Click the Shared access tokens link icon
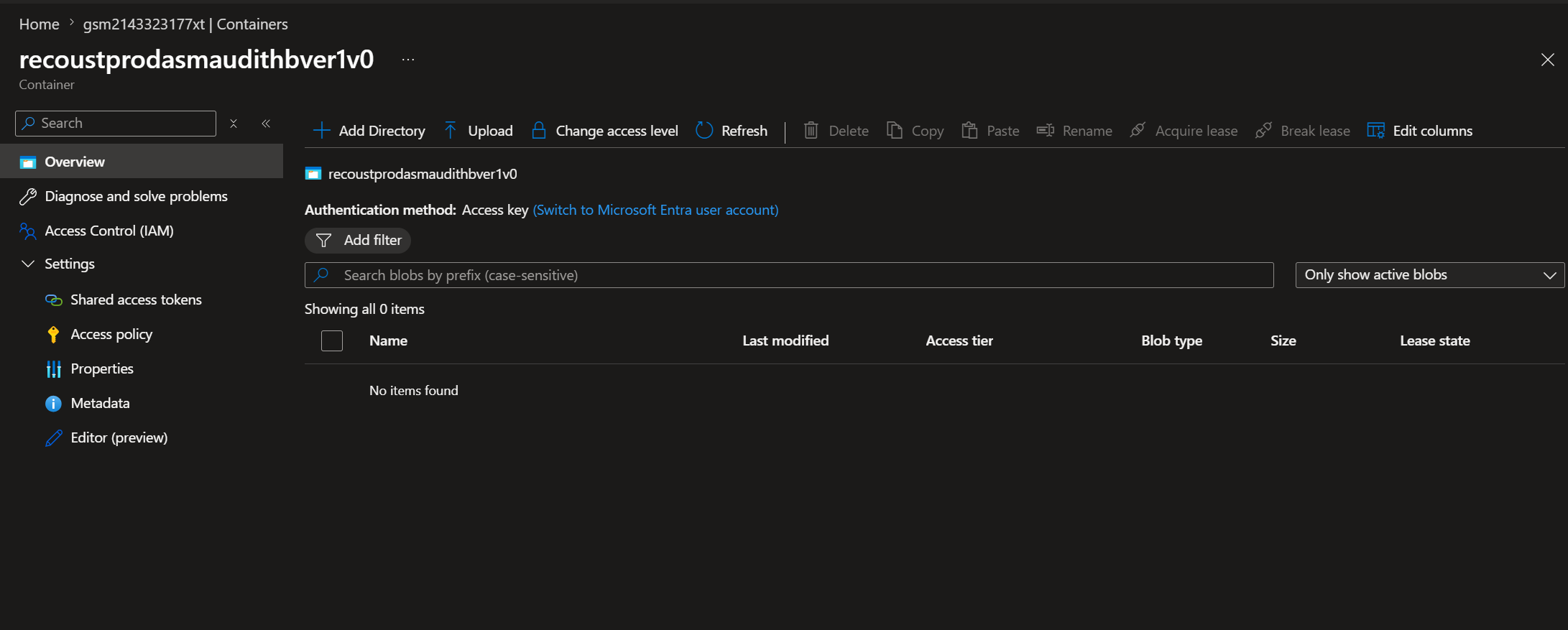 (54, 300)
